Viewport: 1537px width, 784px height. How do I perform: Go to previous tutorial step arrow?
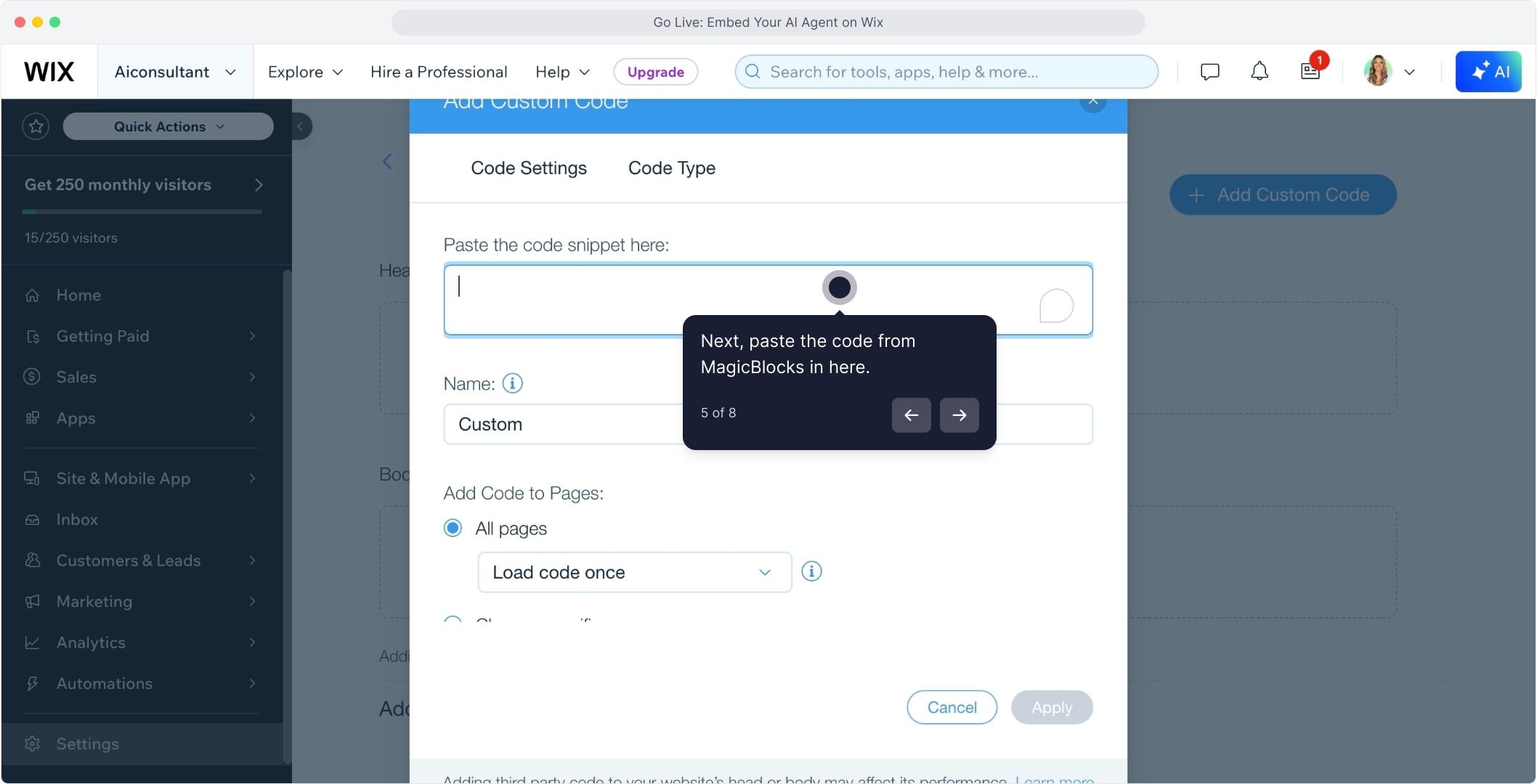(911, 415)
